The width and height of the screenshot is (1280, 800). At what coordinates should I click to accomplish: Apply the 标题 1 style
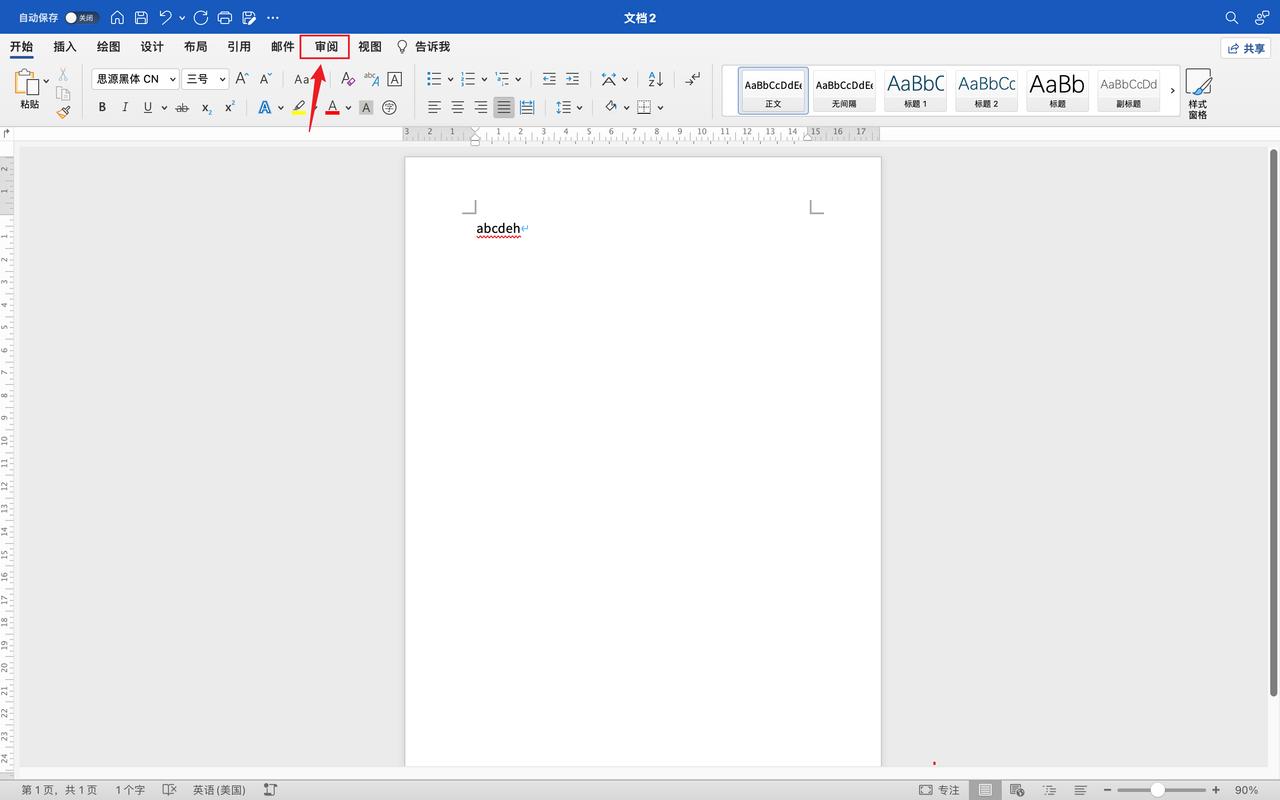point(916,90)
